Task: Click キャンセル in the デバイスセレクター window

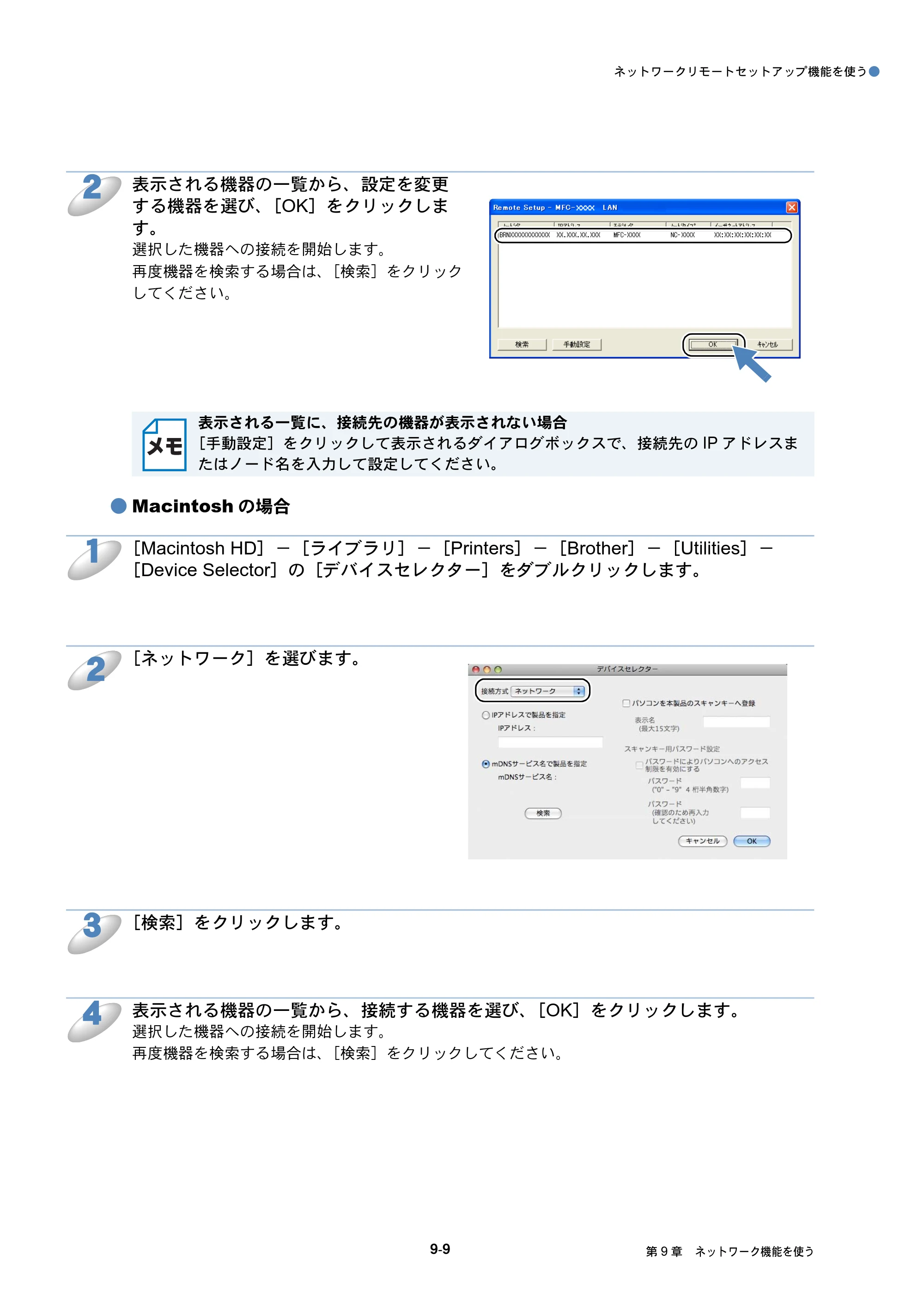Action: pos(702,841)
